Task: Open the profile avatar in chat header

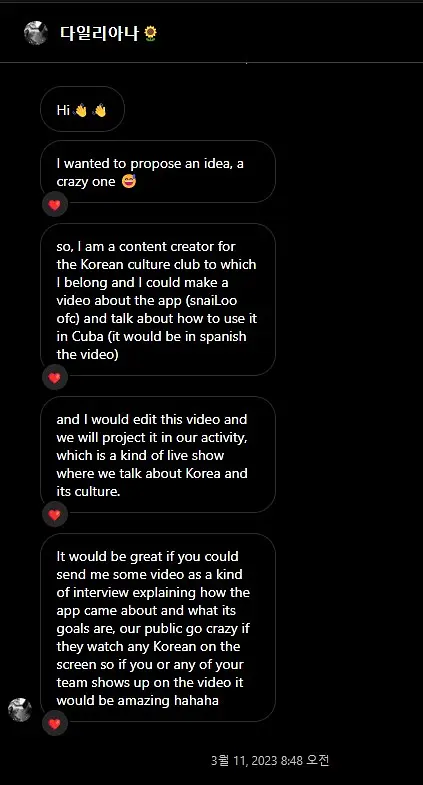Action: coord(36,34)
